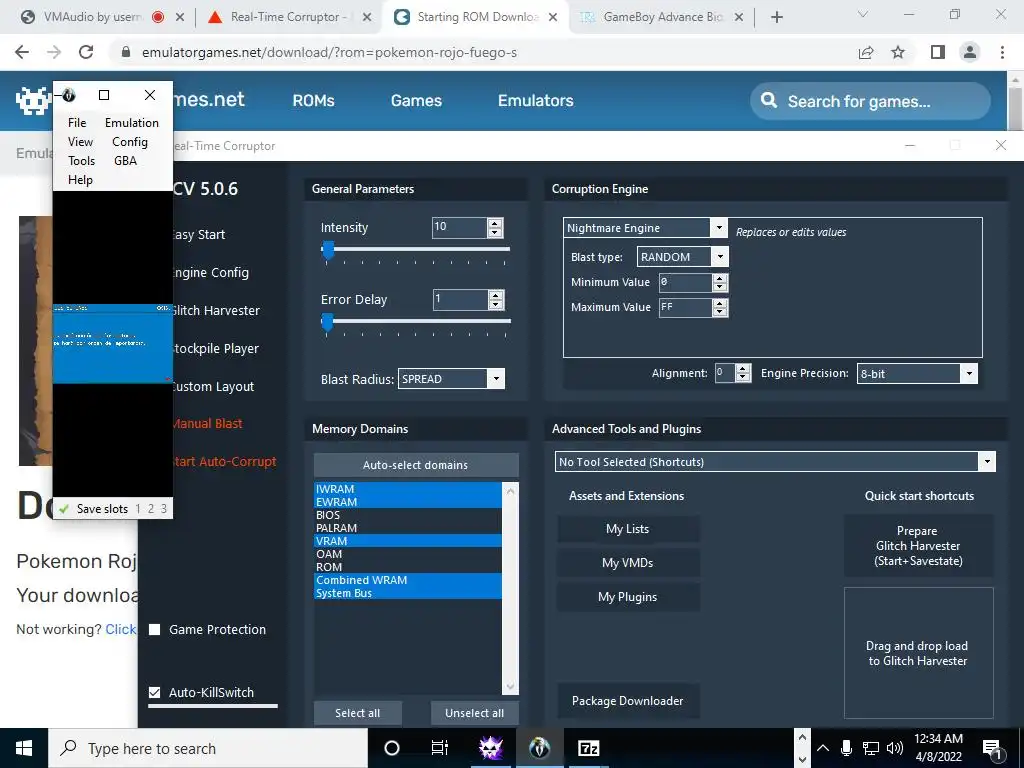
Task: Open network status tray icon
Action: click(x=870, y=748)
